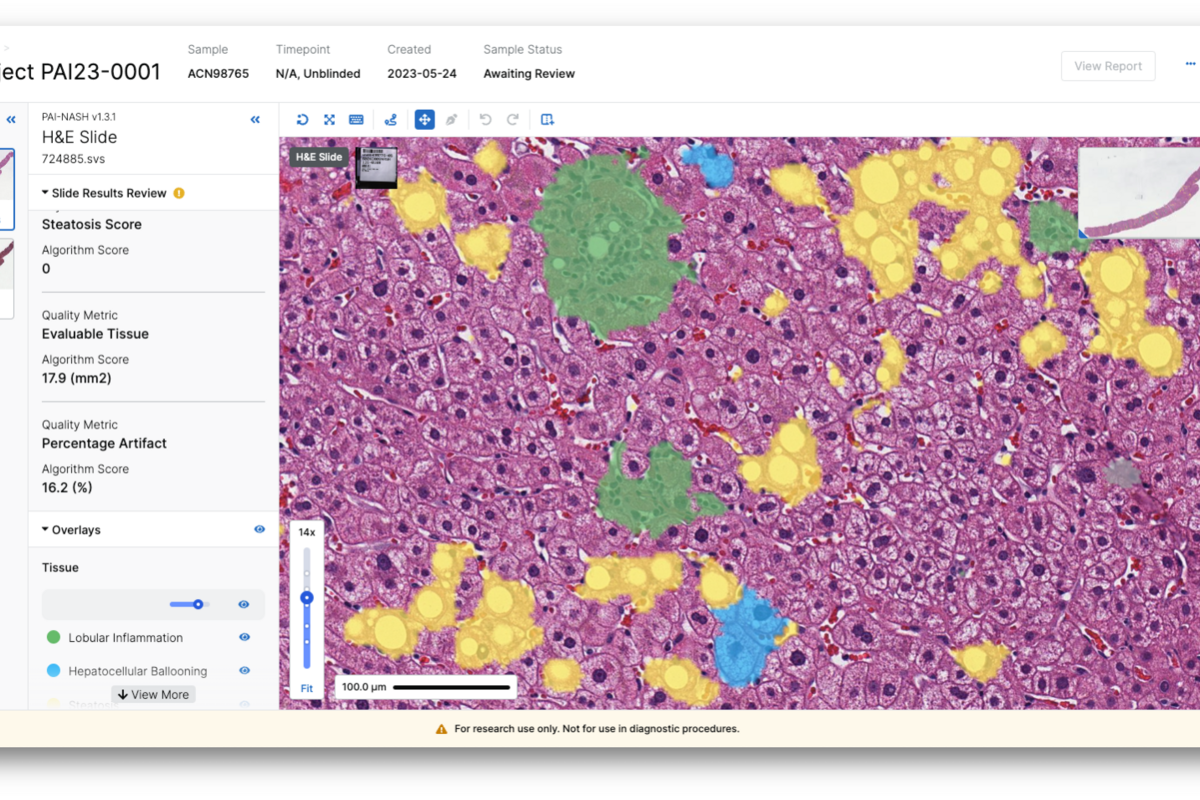
Task: Adjust the Tissue overlay opacity slider
Action: coord(196,604)
